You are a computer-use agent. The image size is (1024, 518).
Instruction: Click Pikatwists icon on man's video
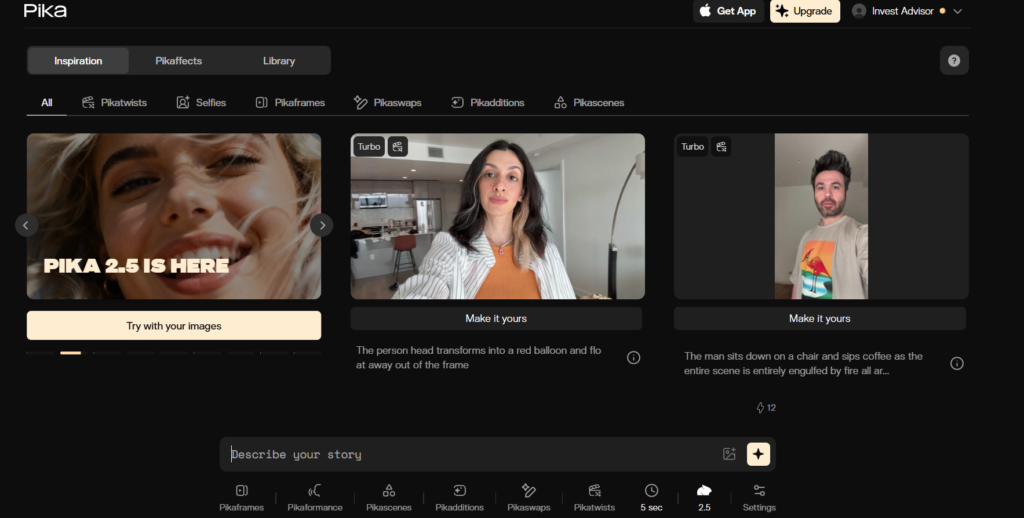[x=721, y=146]
